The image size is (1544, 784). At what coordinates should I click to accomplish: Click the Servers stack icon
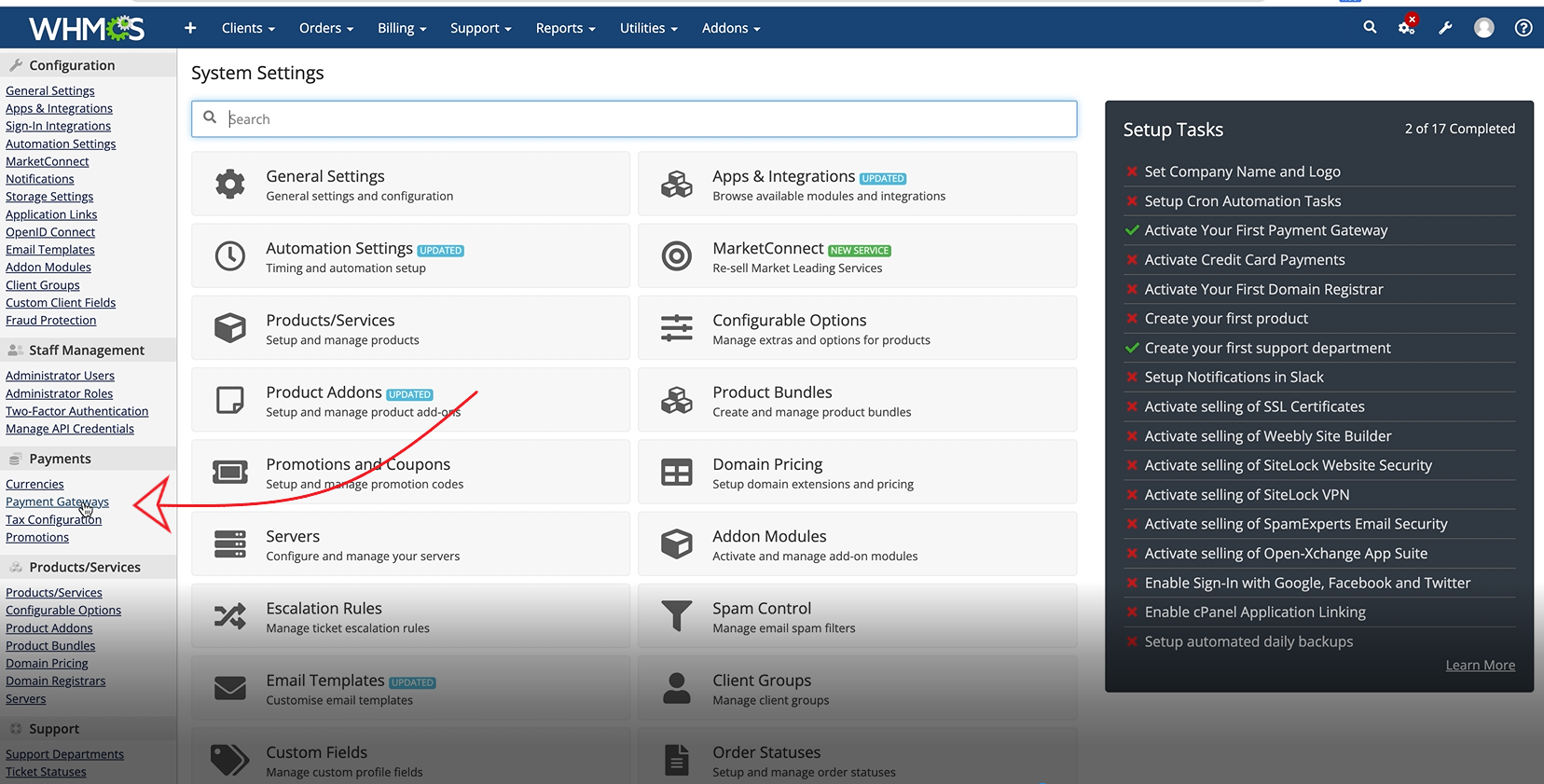(x=230, y=543)
